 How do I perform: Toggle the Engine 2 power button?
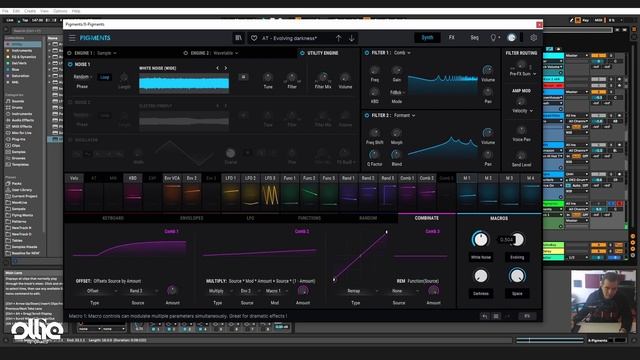[x=186, y=53]
